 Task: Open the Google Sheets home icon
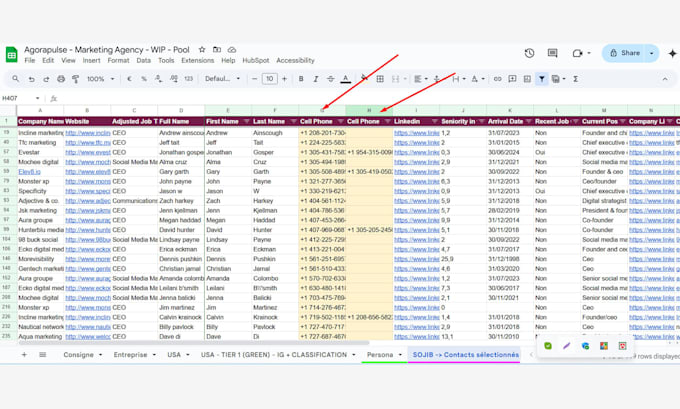coord(12,55)
